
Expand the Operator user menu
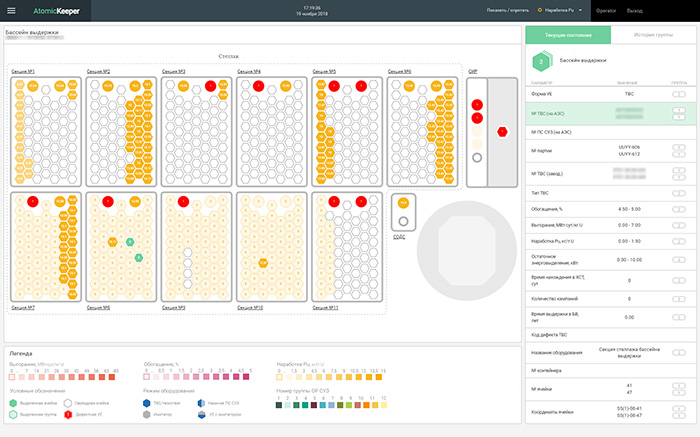pyautogui.click(x=606, y=11)
